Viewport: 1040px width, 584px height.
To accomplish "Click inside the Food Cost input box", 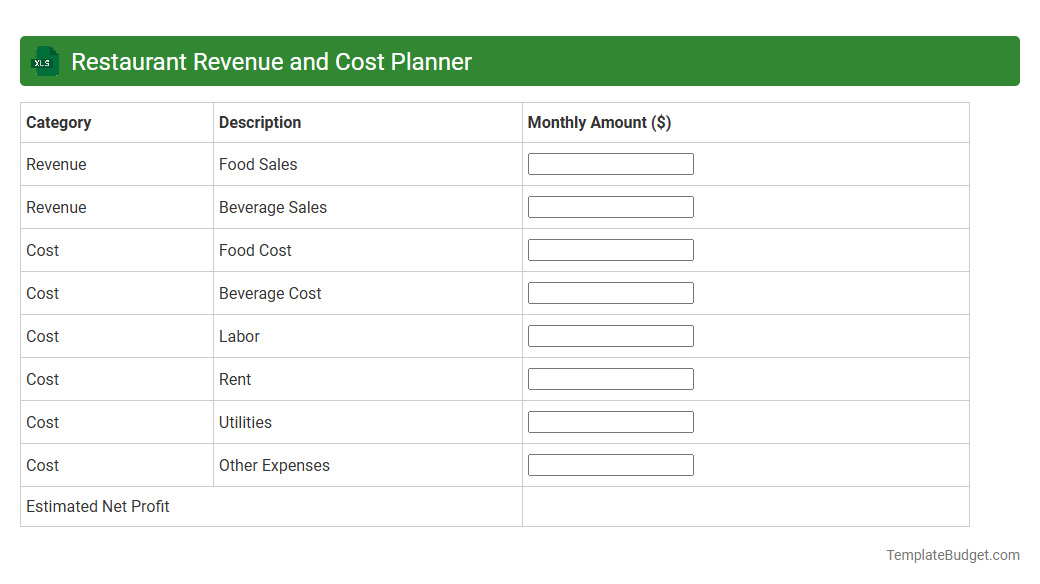I will point(610,249).
